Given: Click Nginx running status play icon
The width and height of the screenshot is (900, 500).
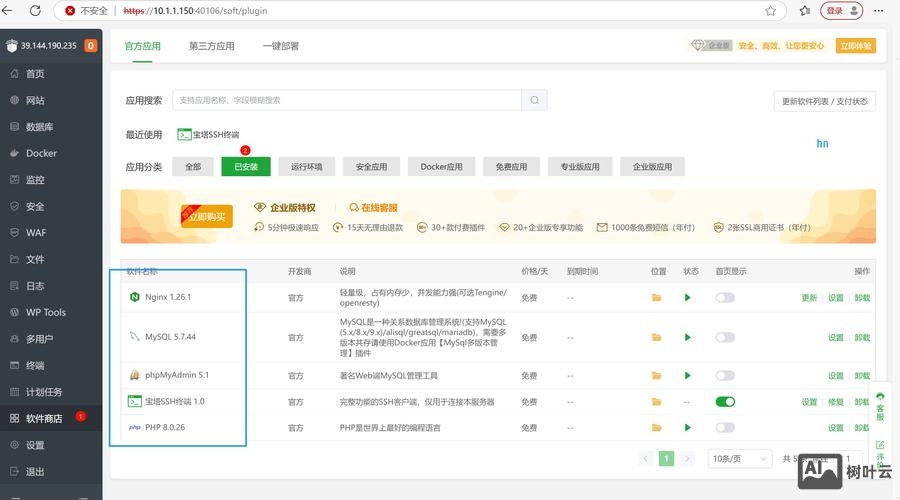Looking at the screenshot, I should click(x=688, y=297).
